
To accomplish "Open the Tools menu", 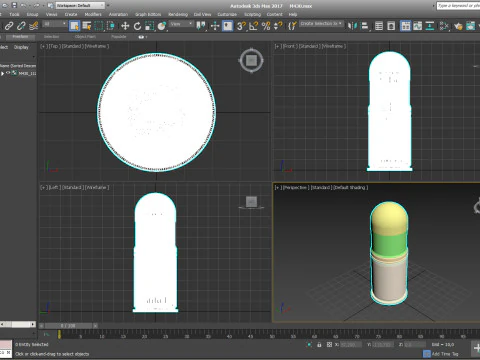I will pyautogui.click(x=14, y=14).
